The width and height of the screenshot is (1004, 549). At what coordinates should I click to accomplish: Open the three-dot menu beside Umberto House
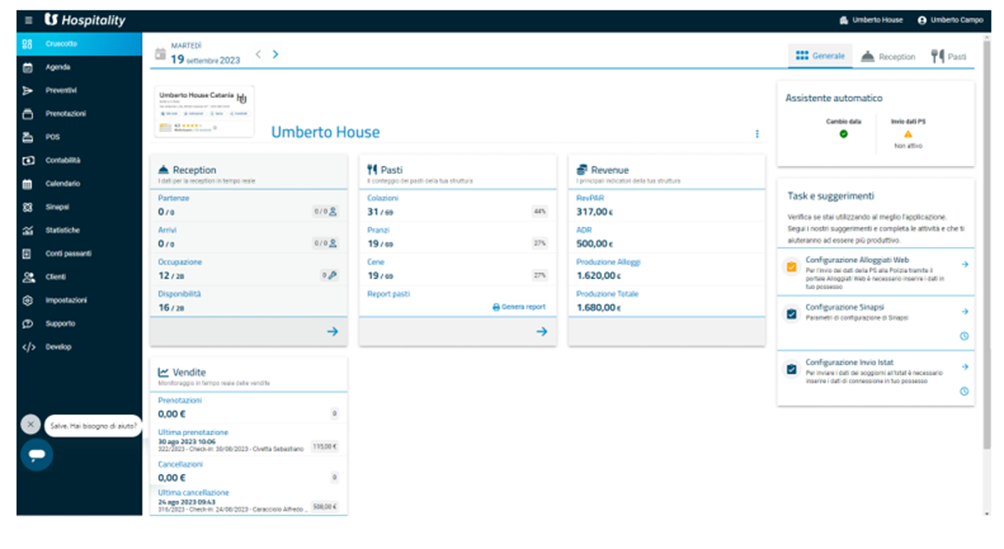coord(757,134)
